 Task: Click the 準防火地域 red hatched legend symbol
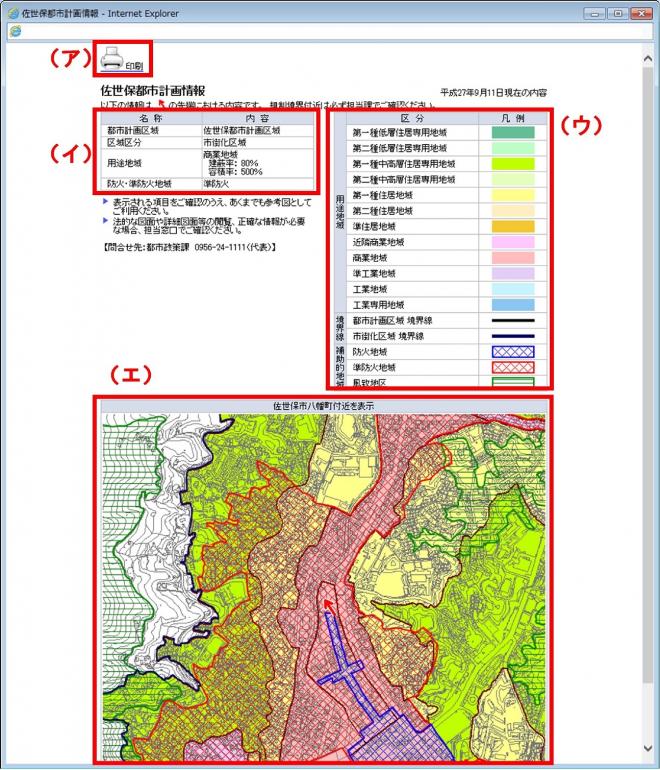(x=512, y=367)
